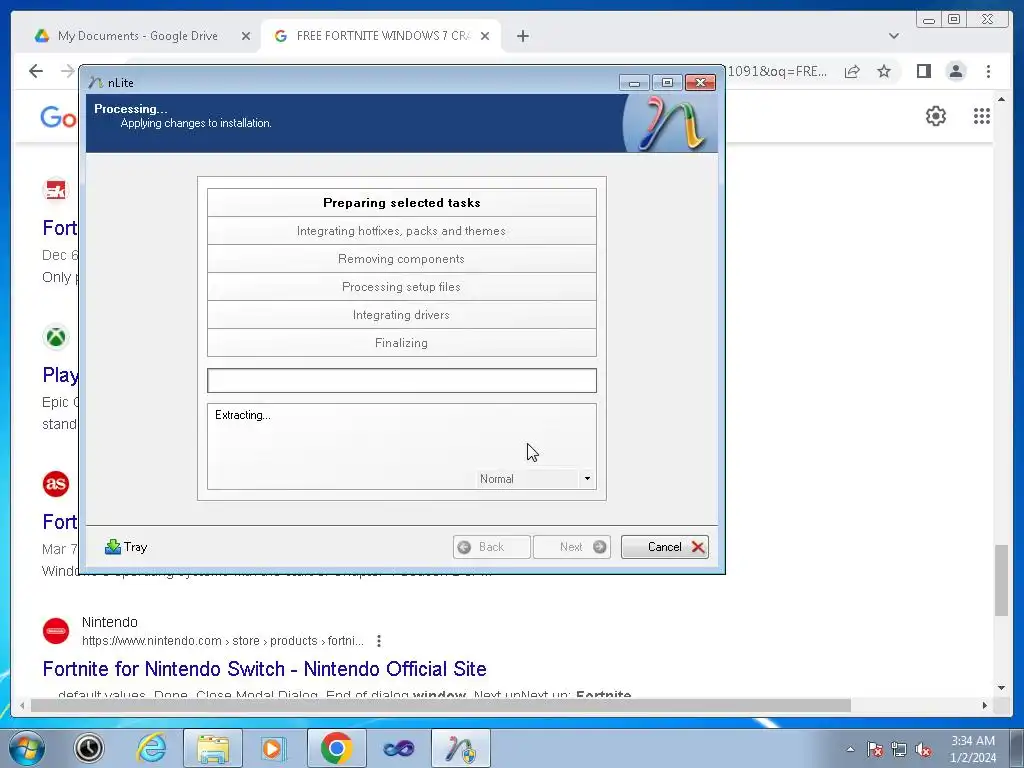Click the Nintendo URL breadcrumb

223,641
